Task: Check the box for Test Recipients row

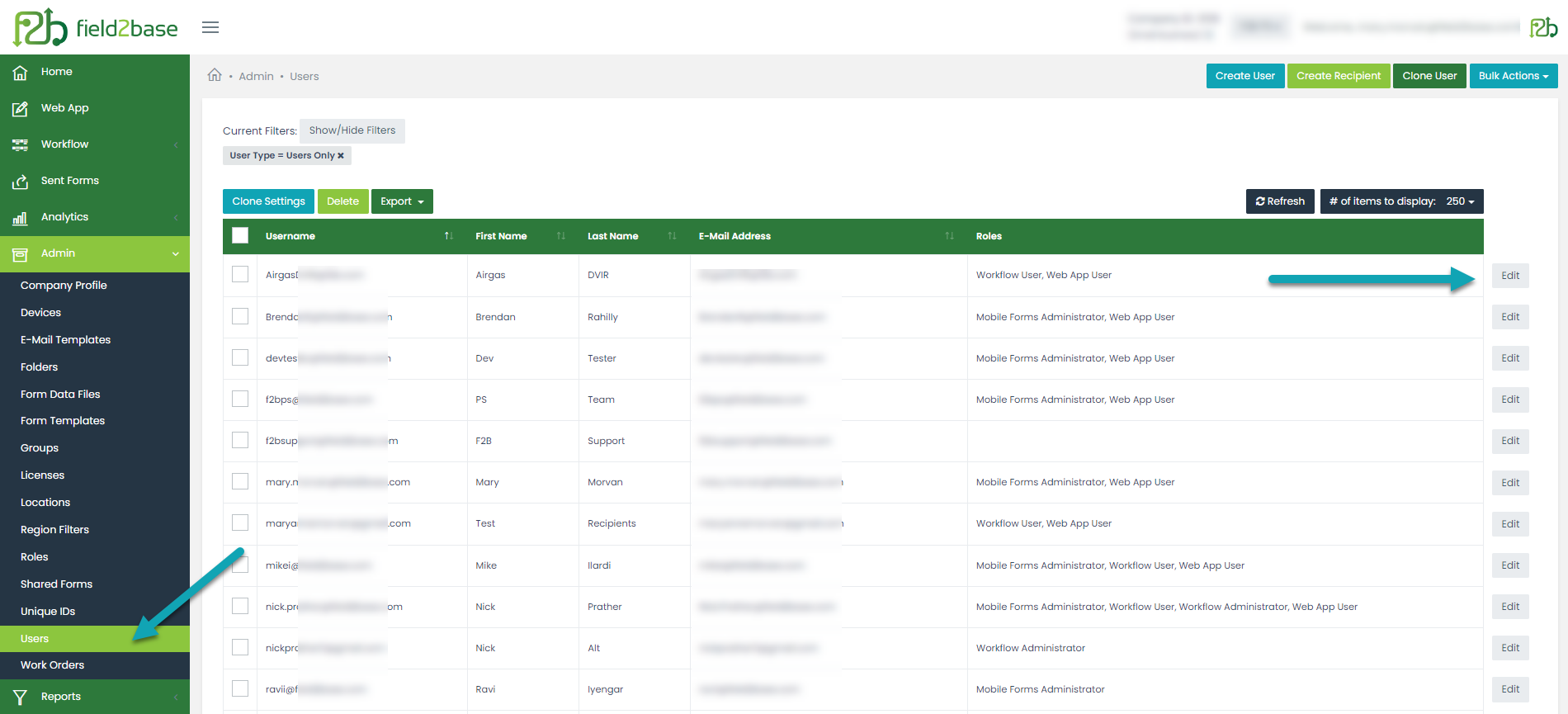Action: (x=240, y=522)
